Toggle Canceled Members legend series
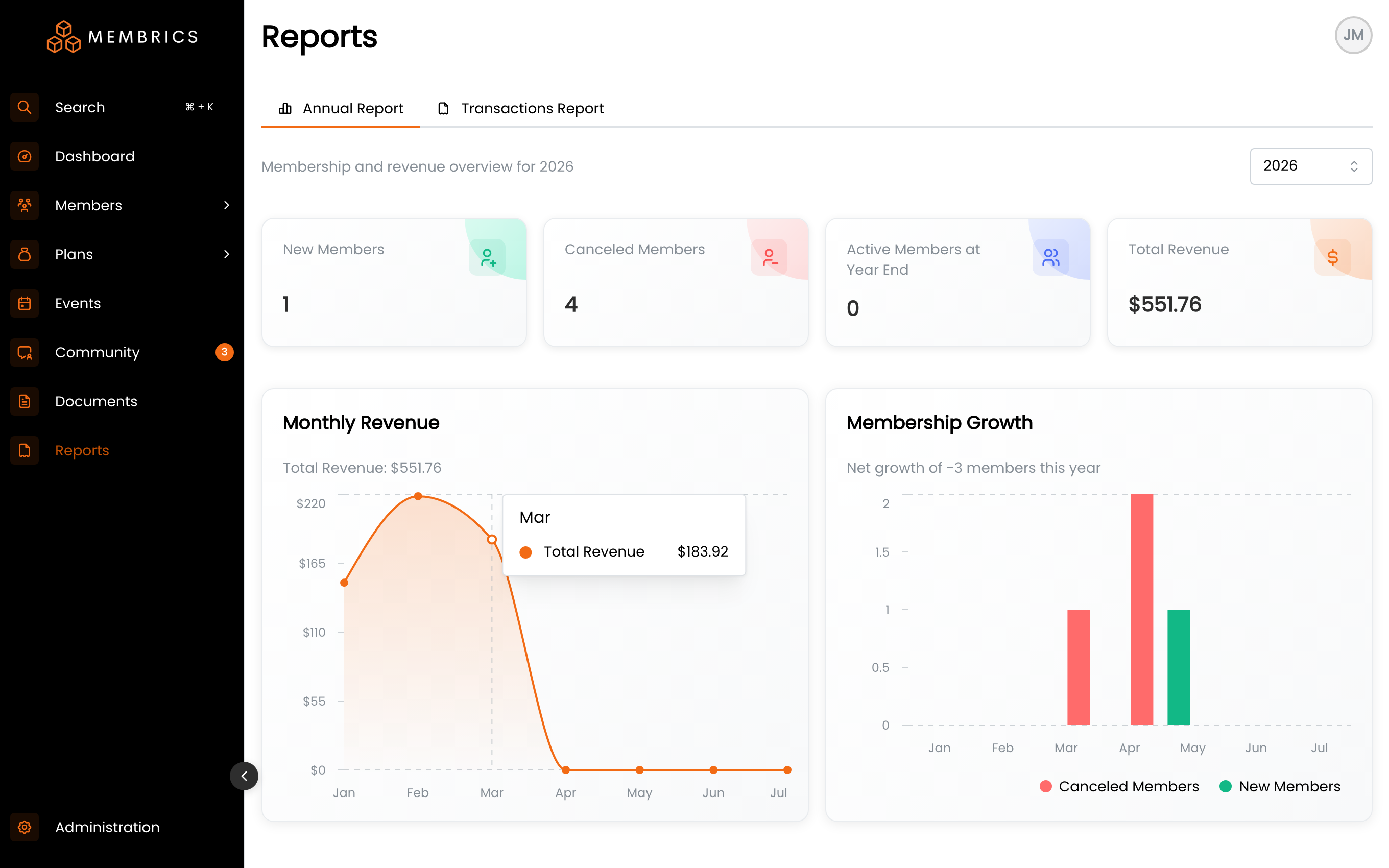The width and height of the screenshot is (1389, 868). point(1119,786)
